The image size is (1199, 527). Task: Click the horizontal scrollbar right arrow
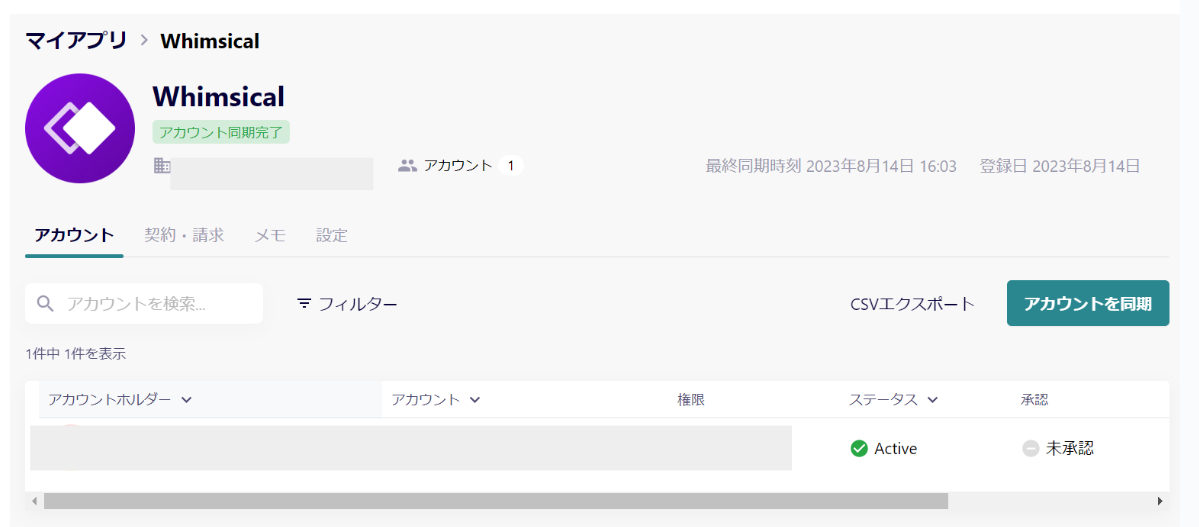[1160, 502]
